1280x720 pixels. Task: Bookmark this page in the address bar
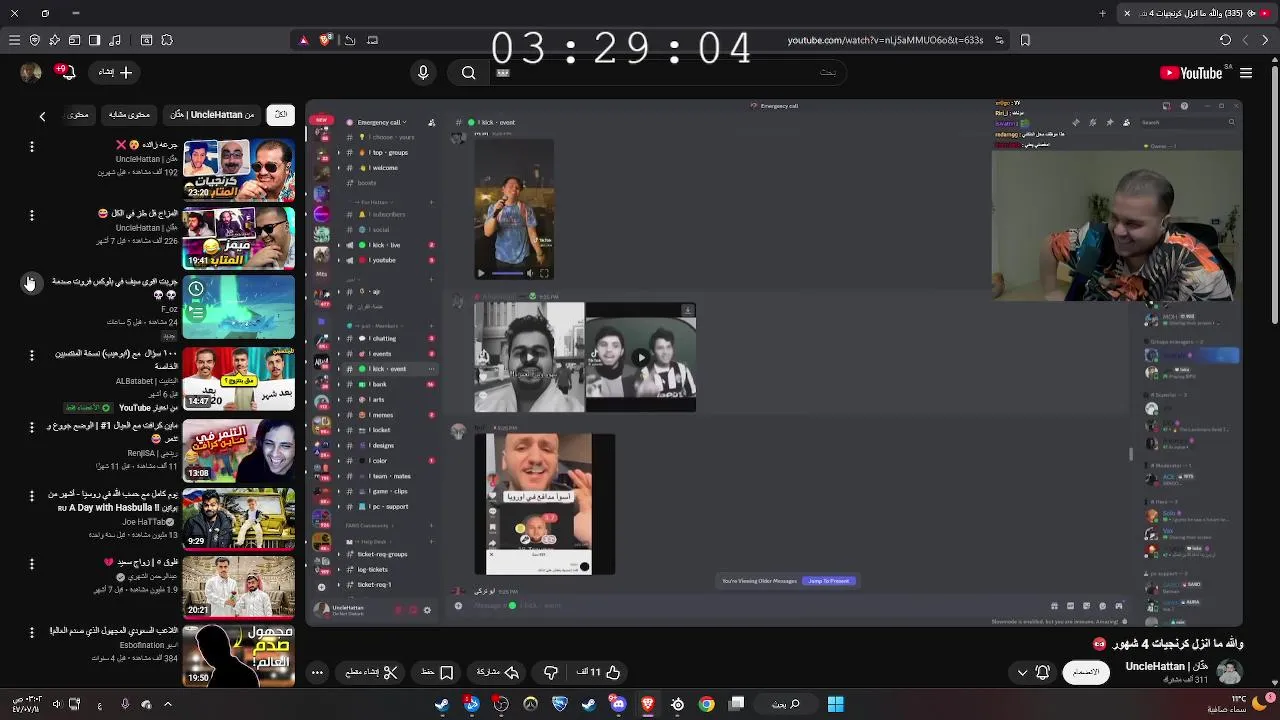(x=1025, y=40)
